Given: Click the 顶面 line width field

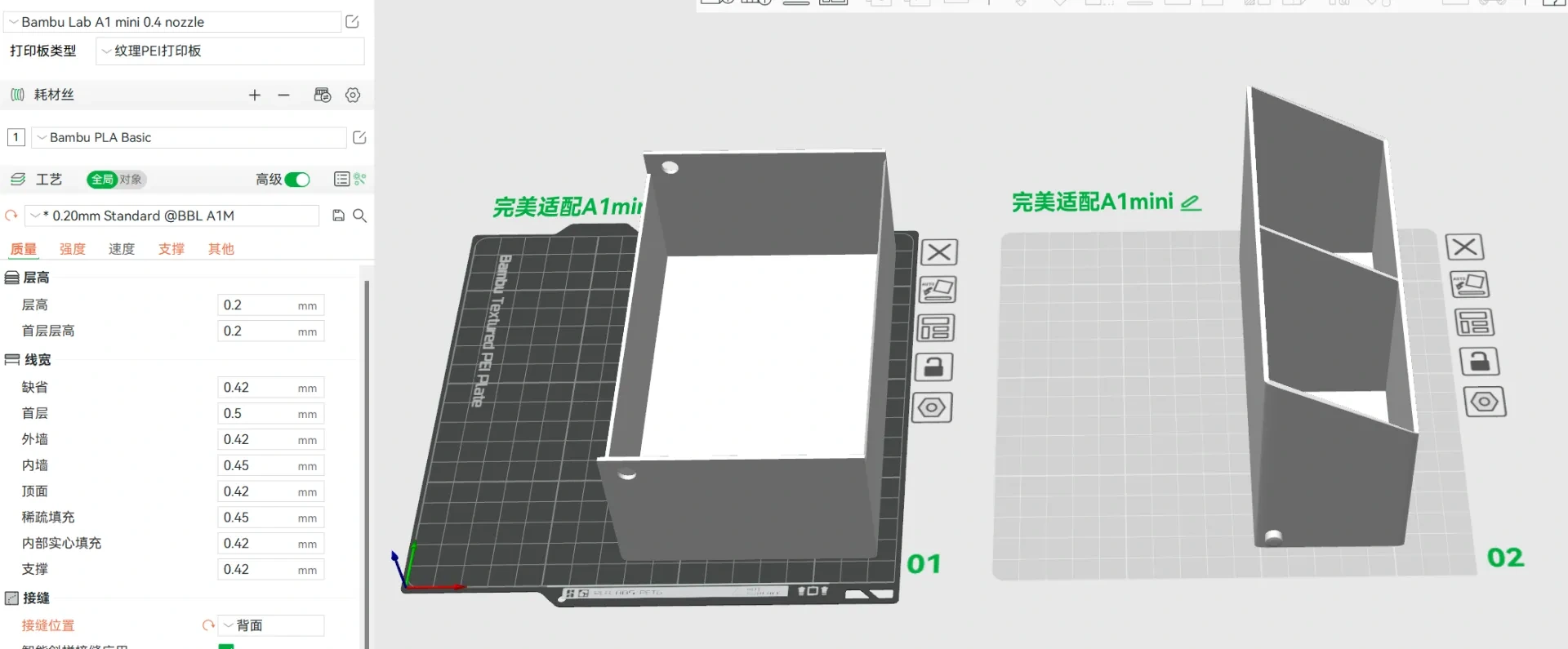Looking at the screenshot, I should pyautogui.click(x=271, y=492).
